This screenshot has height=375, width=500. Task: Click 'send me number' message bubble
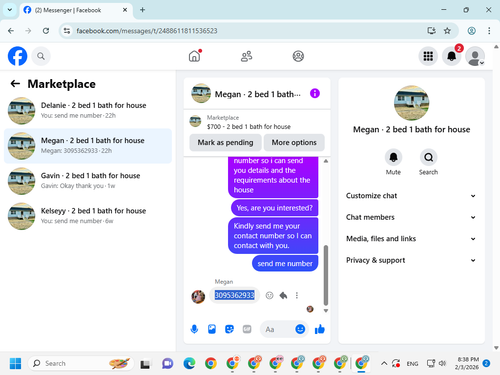(x=285, y=263)
